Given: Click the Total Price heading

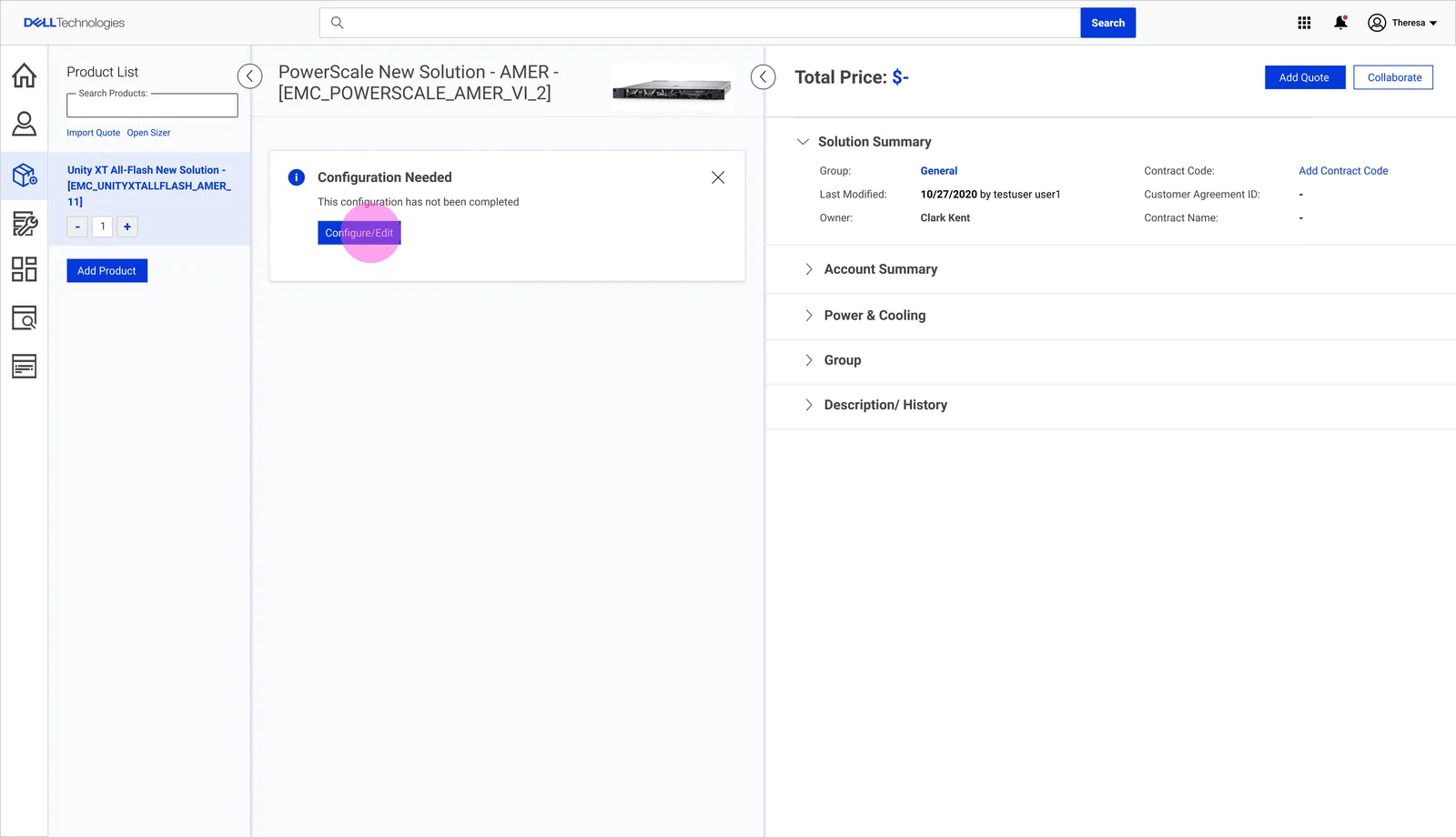Looking at the screenshot, I should 852,77.
